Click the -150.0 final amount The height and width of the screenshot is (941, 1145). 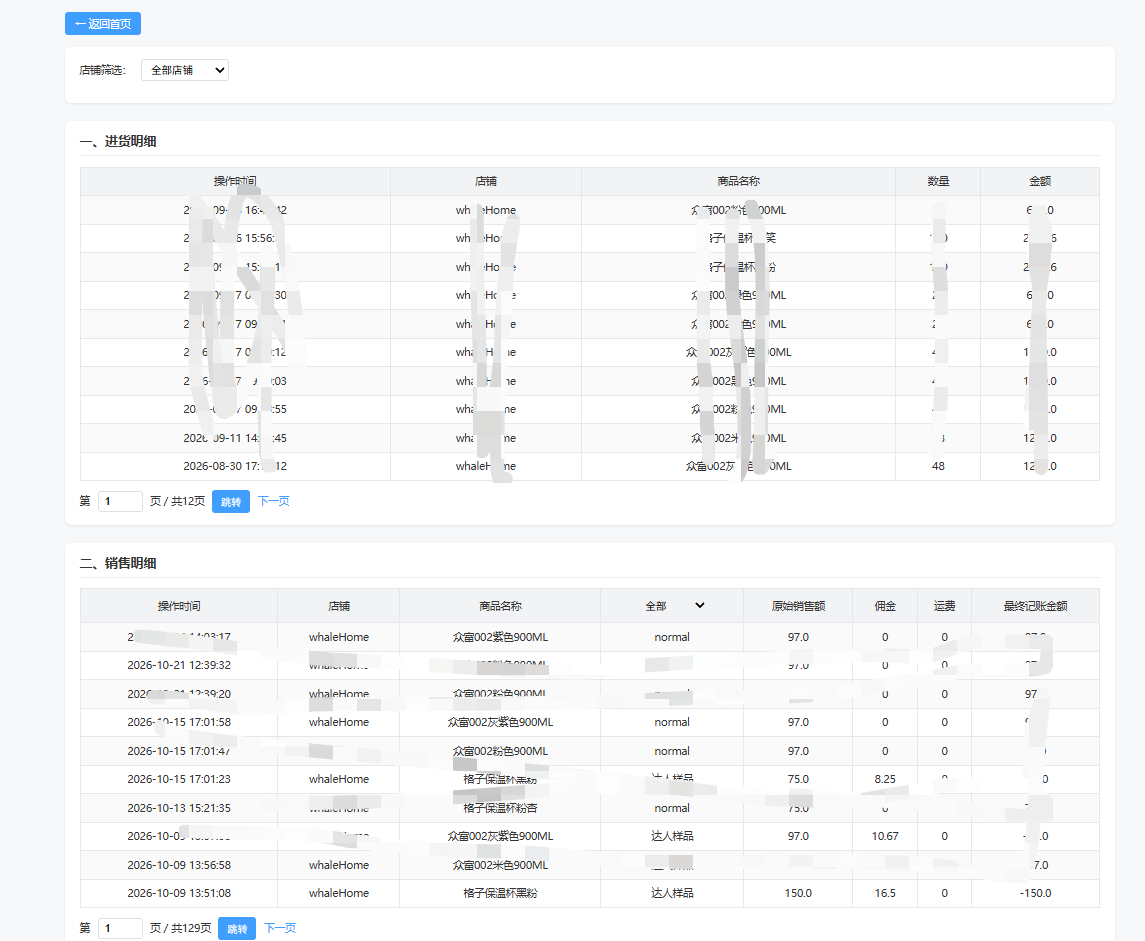(1035, 894)
